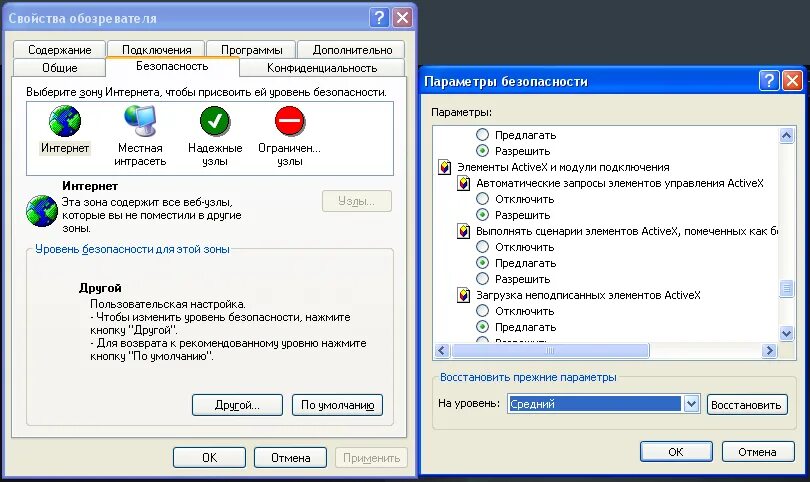Click the Узлы... button
810x482 pixels.
point(356,201)
